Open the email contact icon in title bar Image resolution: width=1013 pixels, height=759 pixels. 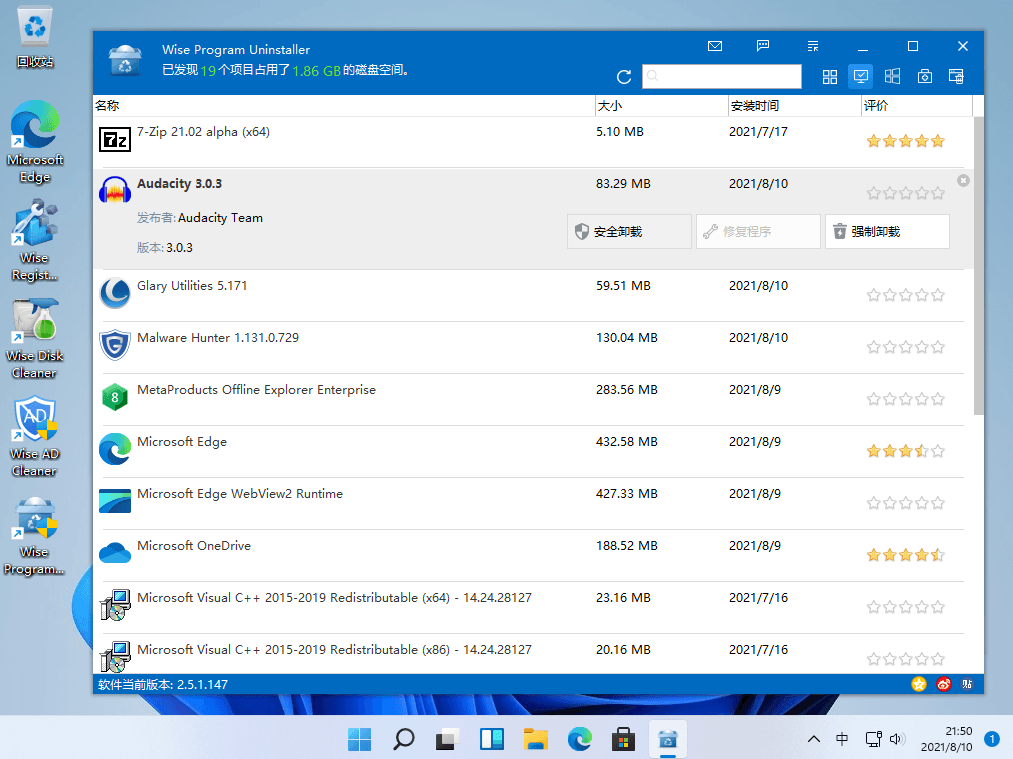pyautogui.click(x=715, y=46)
